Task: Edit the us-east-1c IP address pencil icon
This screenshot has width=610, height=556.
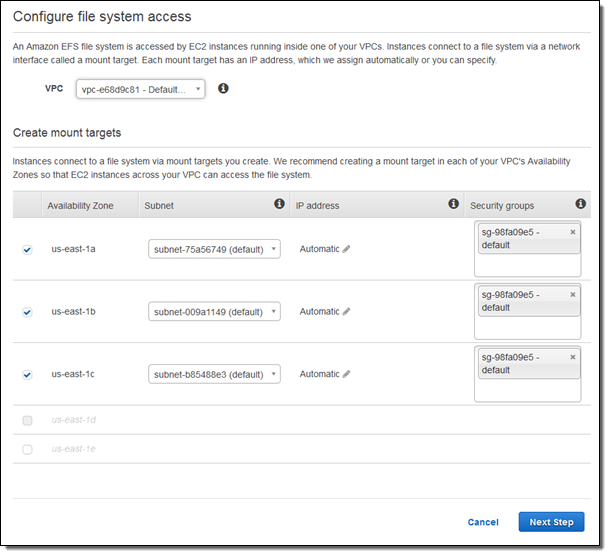Action: click(x=347, y=374)
